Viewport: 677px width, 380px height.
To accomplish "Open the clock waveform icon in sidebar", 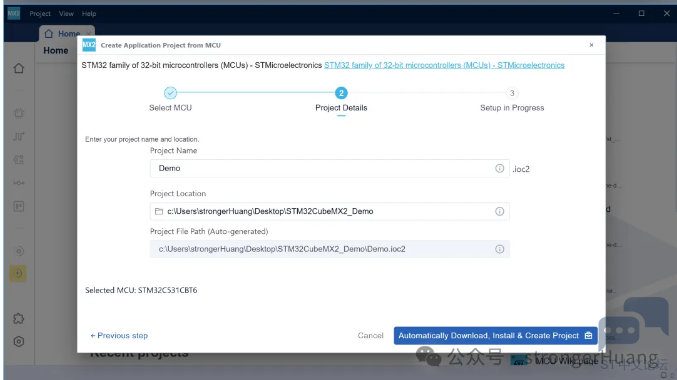I will 19,136.
